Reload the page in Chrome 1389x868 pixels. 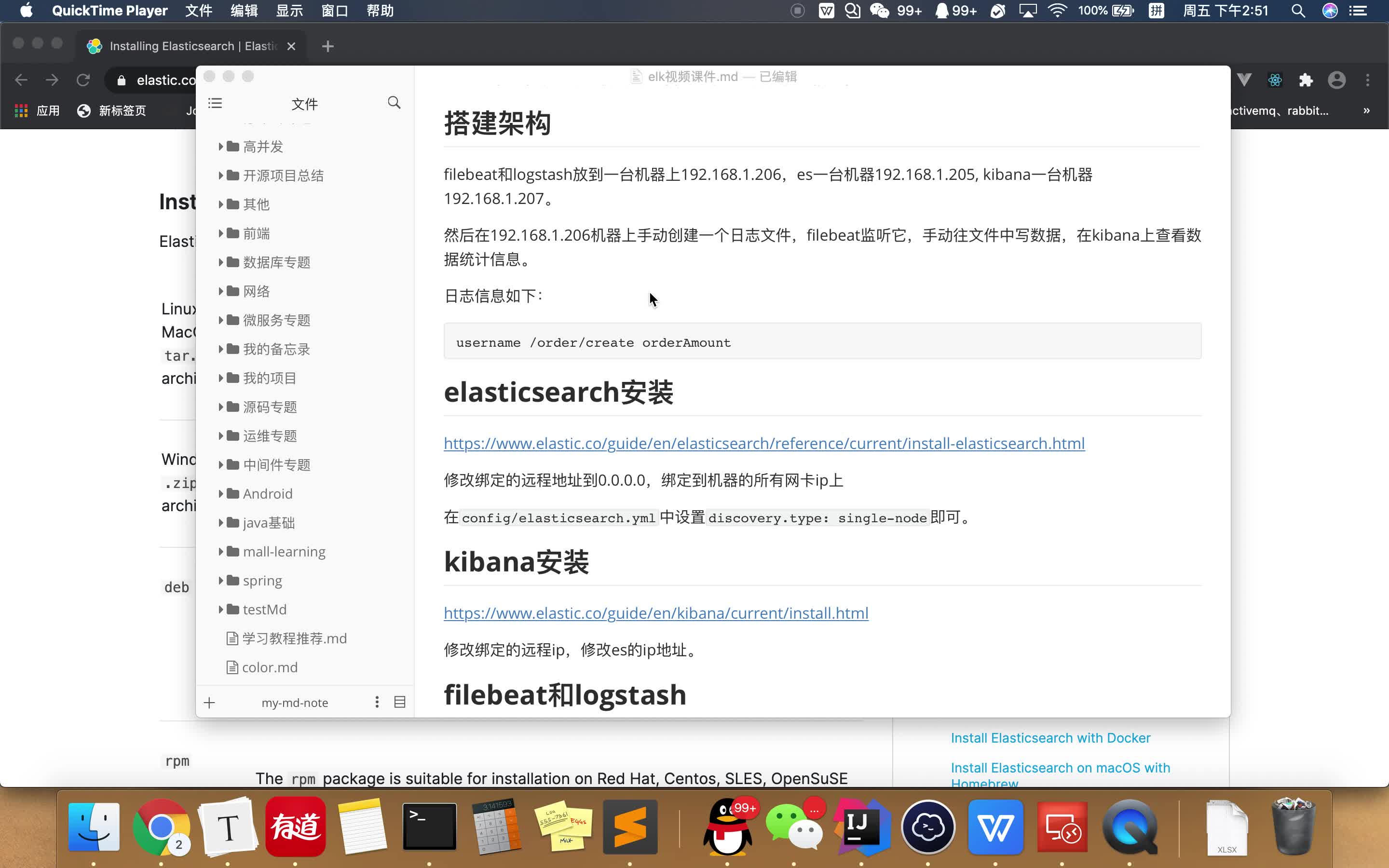83,80
